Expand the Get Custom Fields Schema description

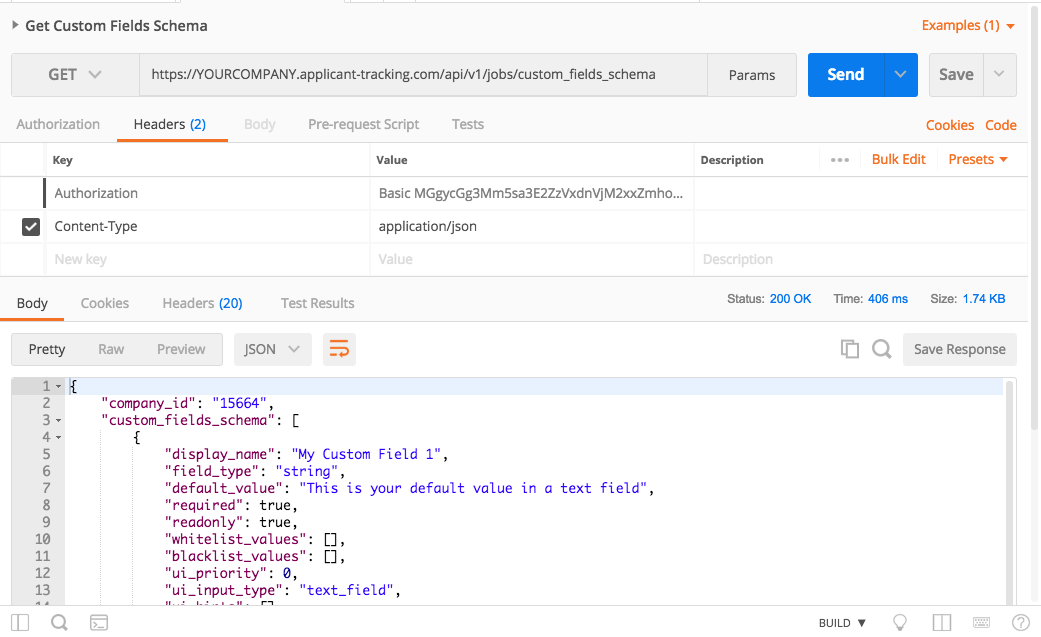coord(15,25)
